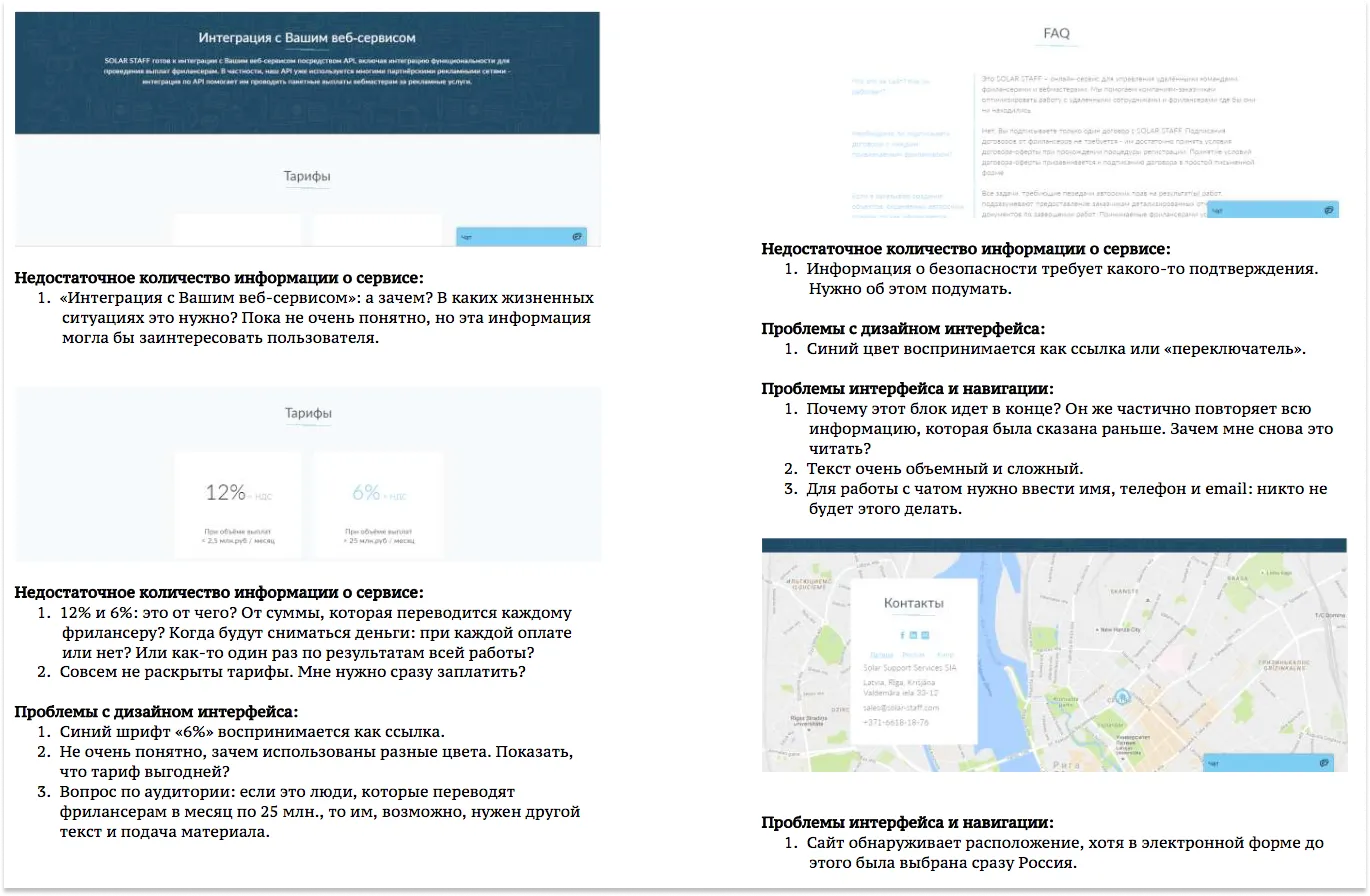
Task: Click the 'Тарифы' heading above the 12% card
Action: click(308, 413)
